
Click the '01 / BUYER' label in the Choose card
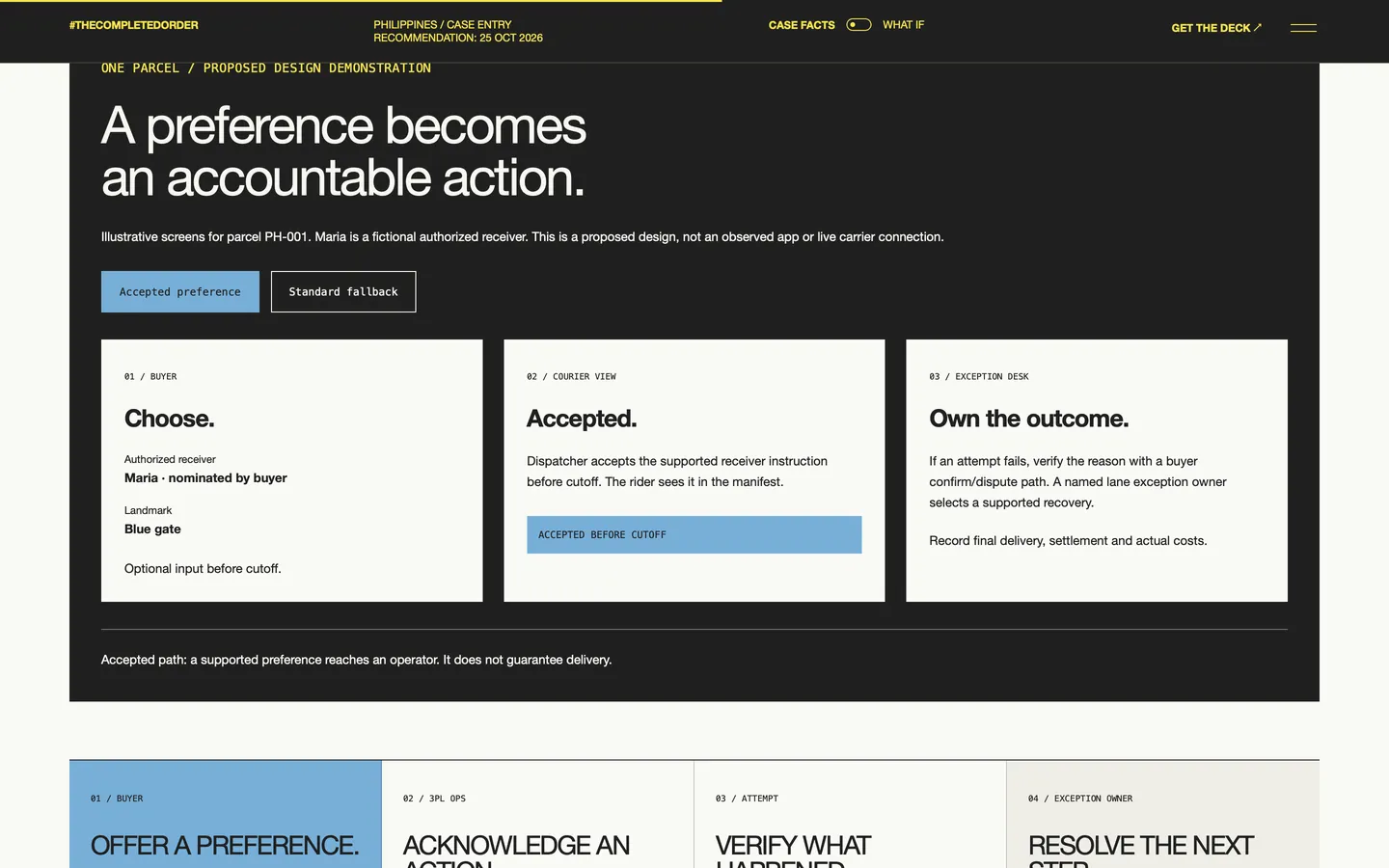(150, 377)
